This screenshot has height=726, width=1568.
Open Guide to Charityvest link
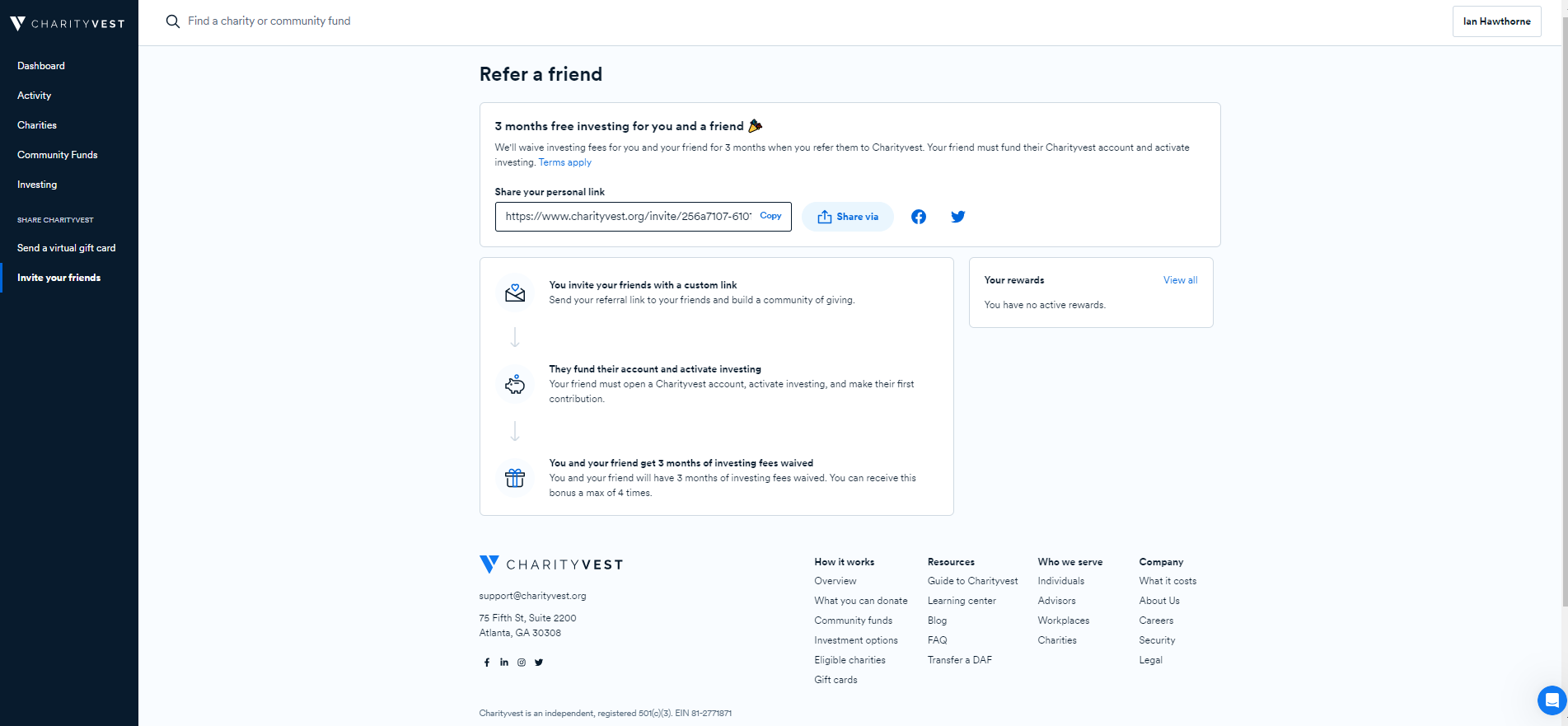click(x=973, y=581)
